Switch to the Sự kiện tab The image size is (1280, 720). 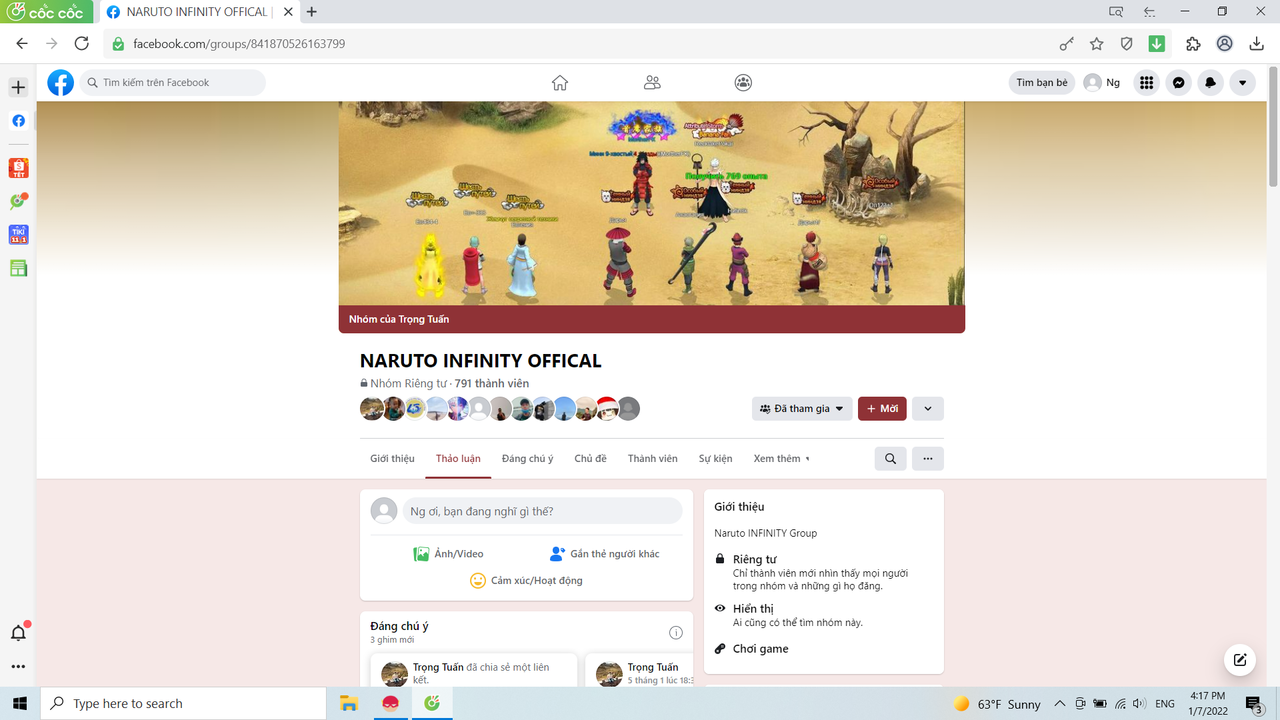point(715,459)
